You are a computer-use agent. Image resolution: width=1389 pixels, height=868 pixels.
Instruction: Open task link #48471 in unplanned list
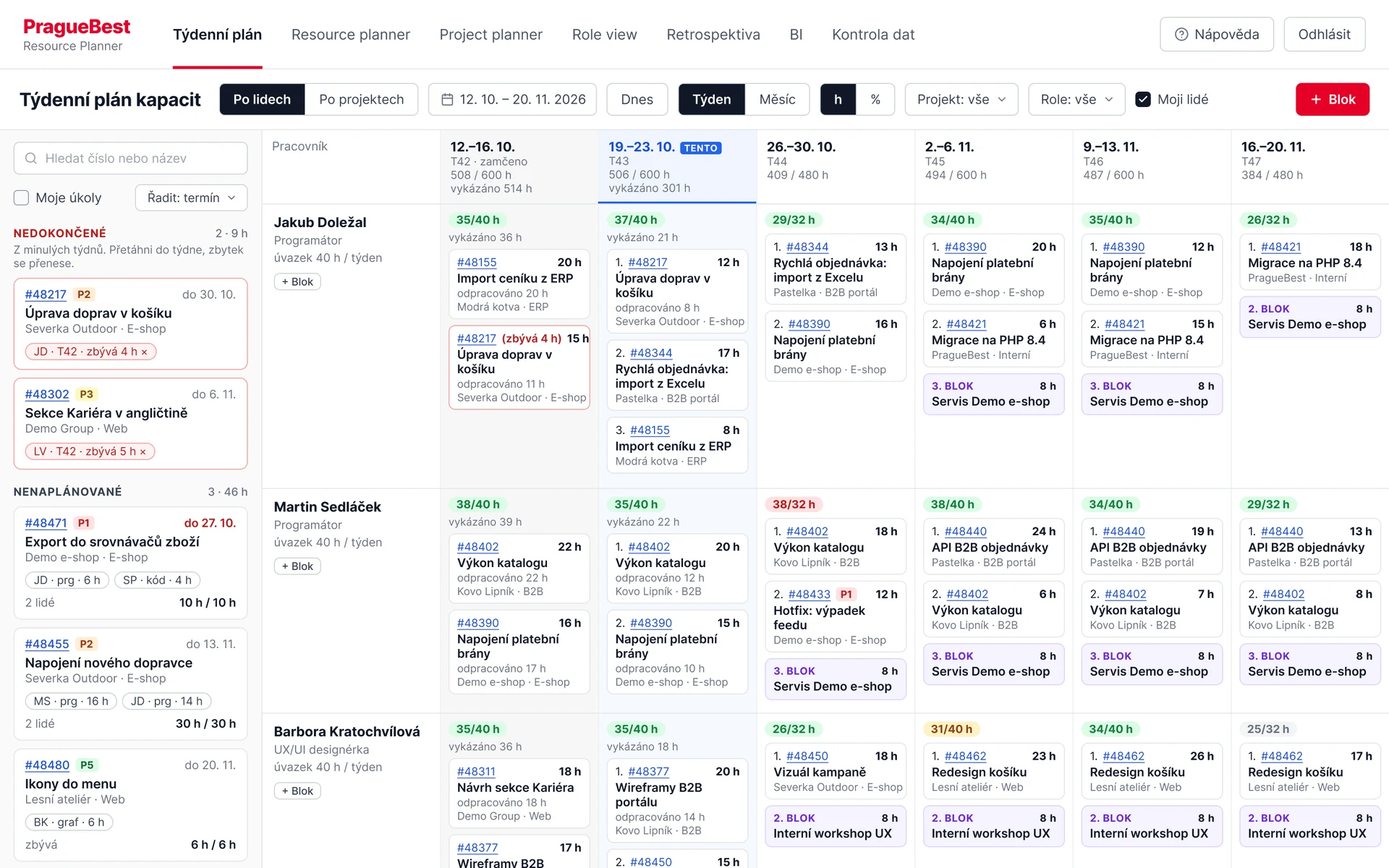pos(46,523)
